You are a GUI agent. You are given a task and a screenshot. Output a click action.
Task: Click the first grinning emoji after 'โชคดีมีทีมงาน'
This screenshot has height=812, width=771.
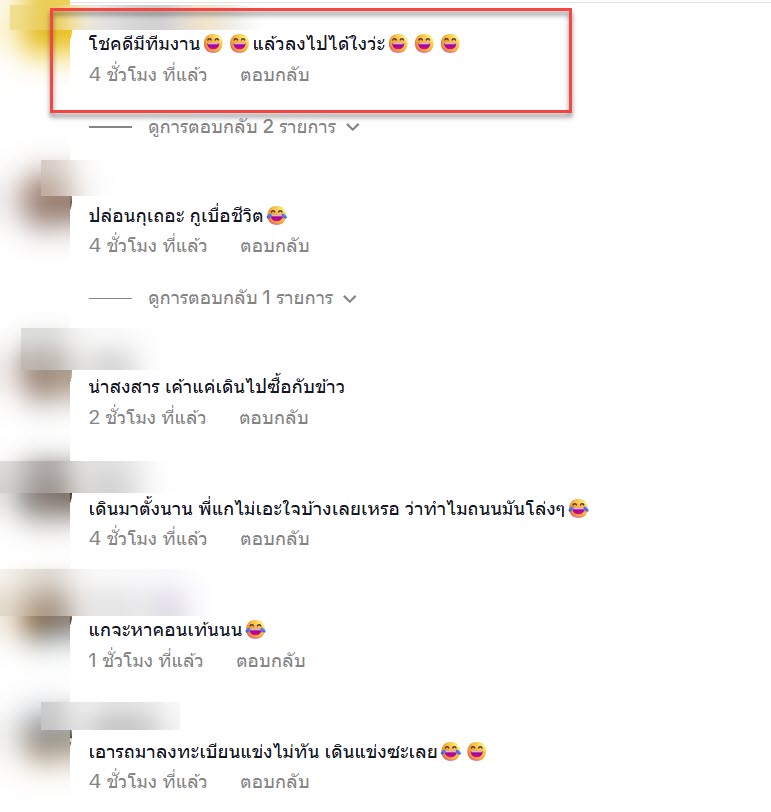click(x=213, y=44)
